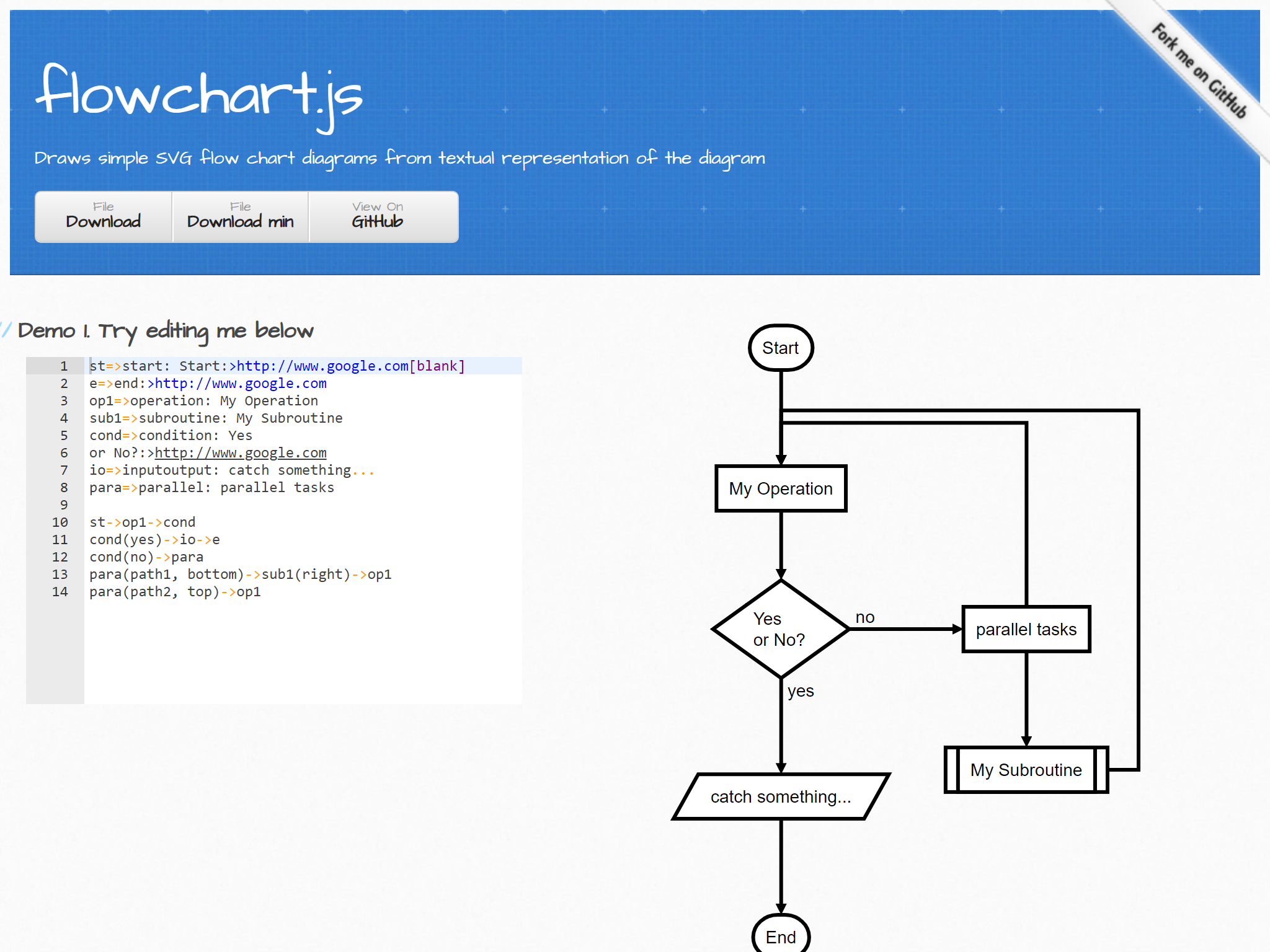Click the File Download button
Viewport: 1270px width, 952px height.
tap(104, 216)
